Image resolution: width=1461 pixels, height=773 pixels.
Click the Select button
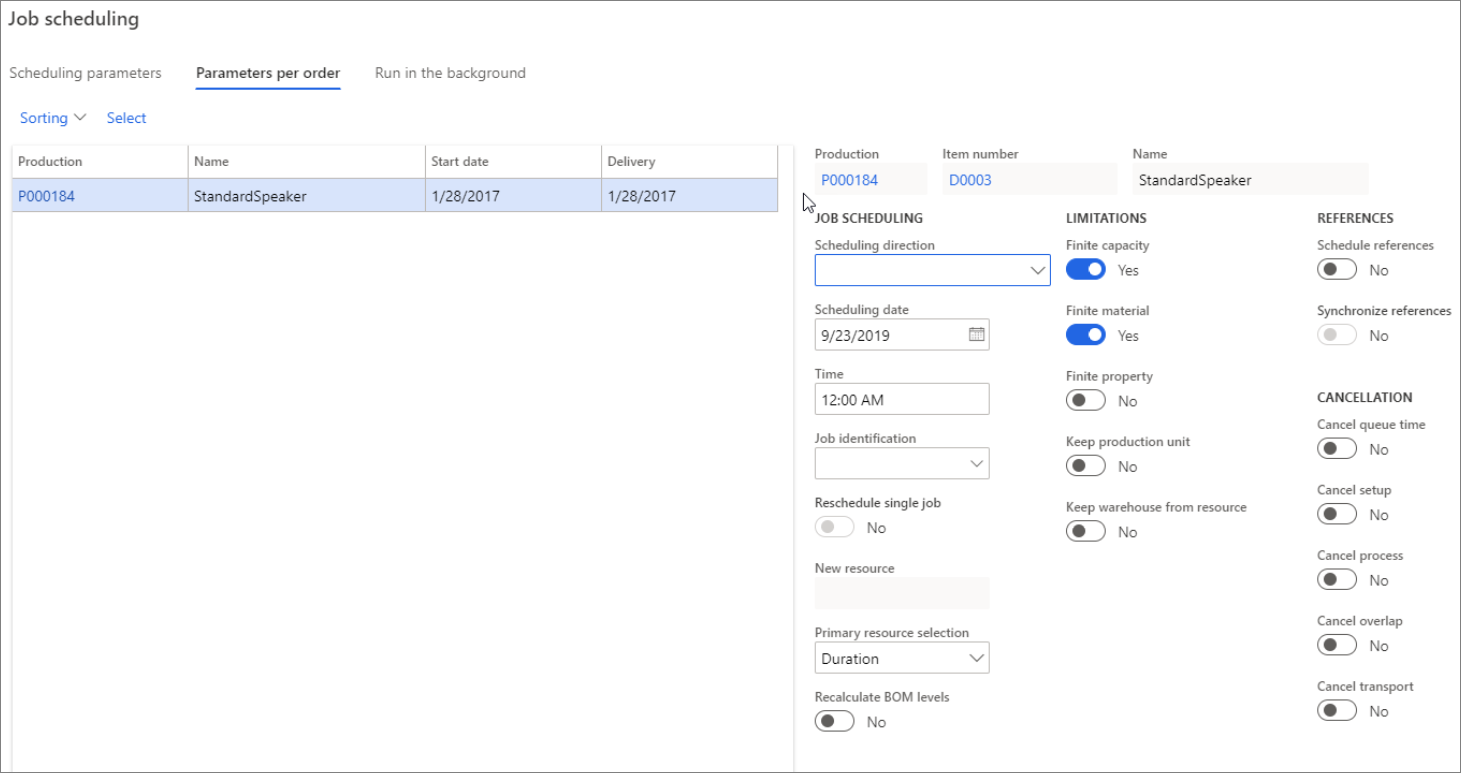point(127,118)
